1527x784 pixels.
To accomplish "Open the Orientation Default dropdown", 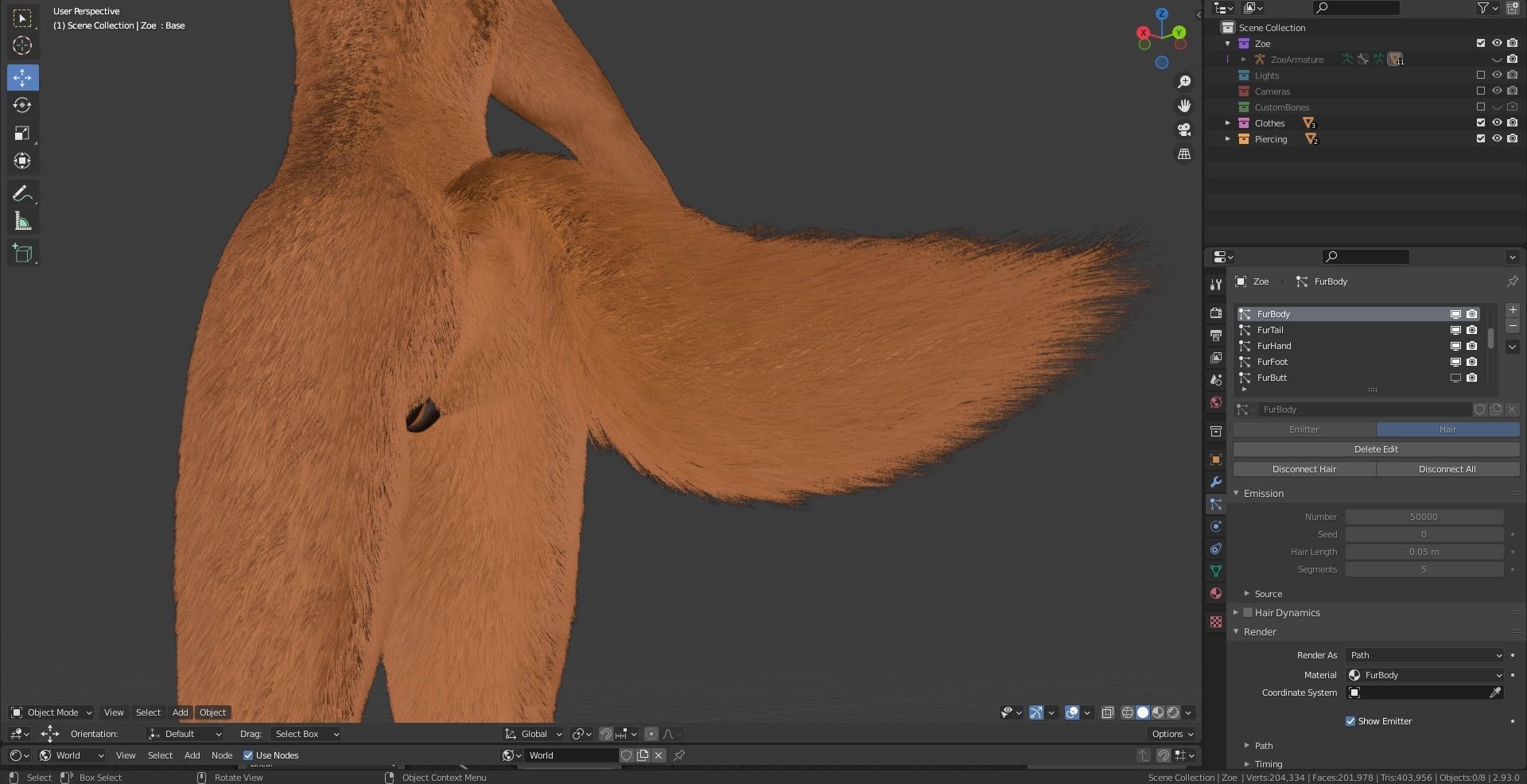I will (x=185, y=734).
